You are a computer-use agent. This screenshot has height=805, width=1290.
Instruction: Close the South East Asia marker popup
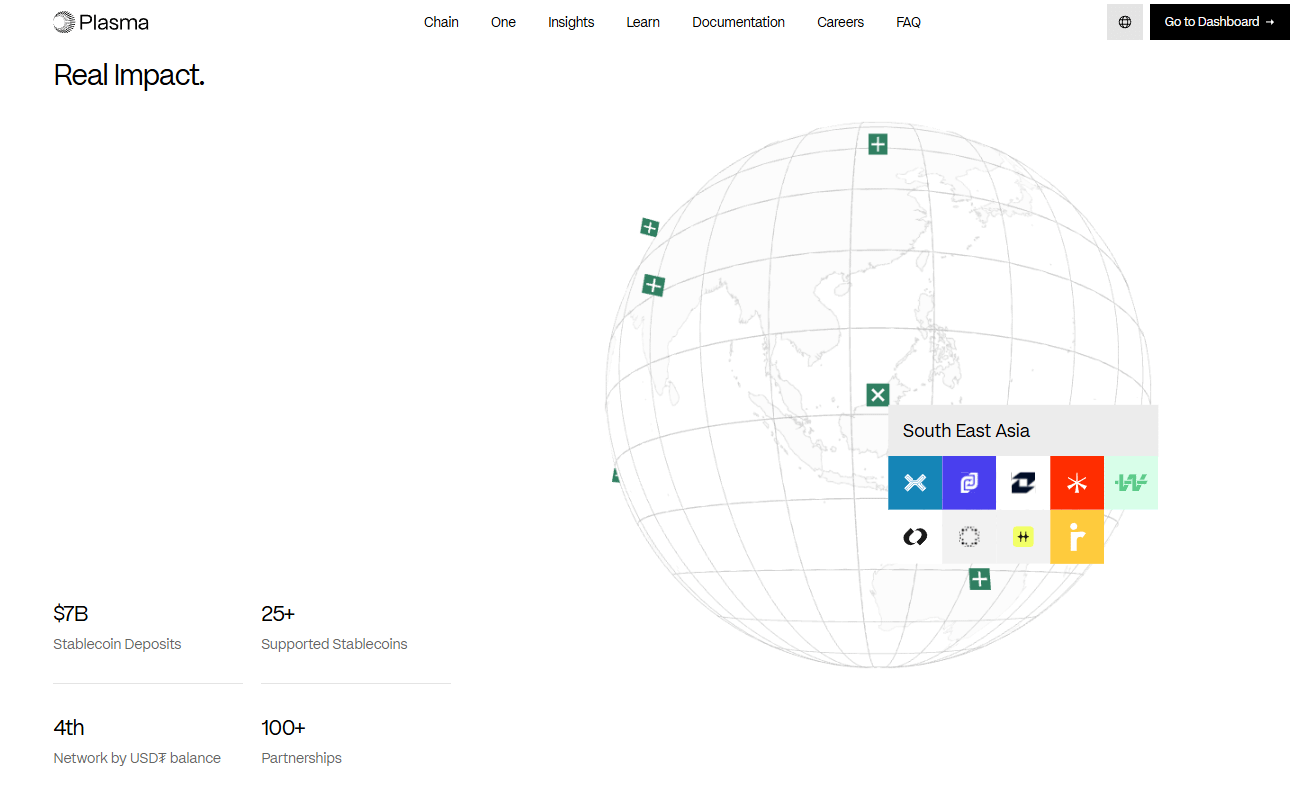(x=877, y=395)
